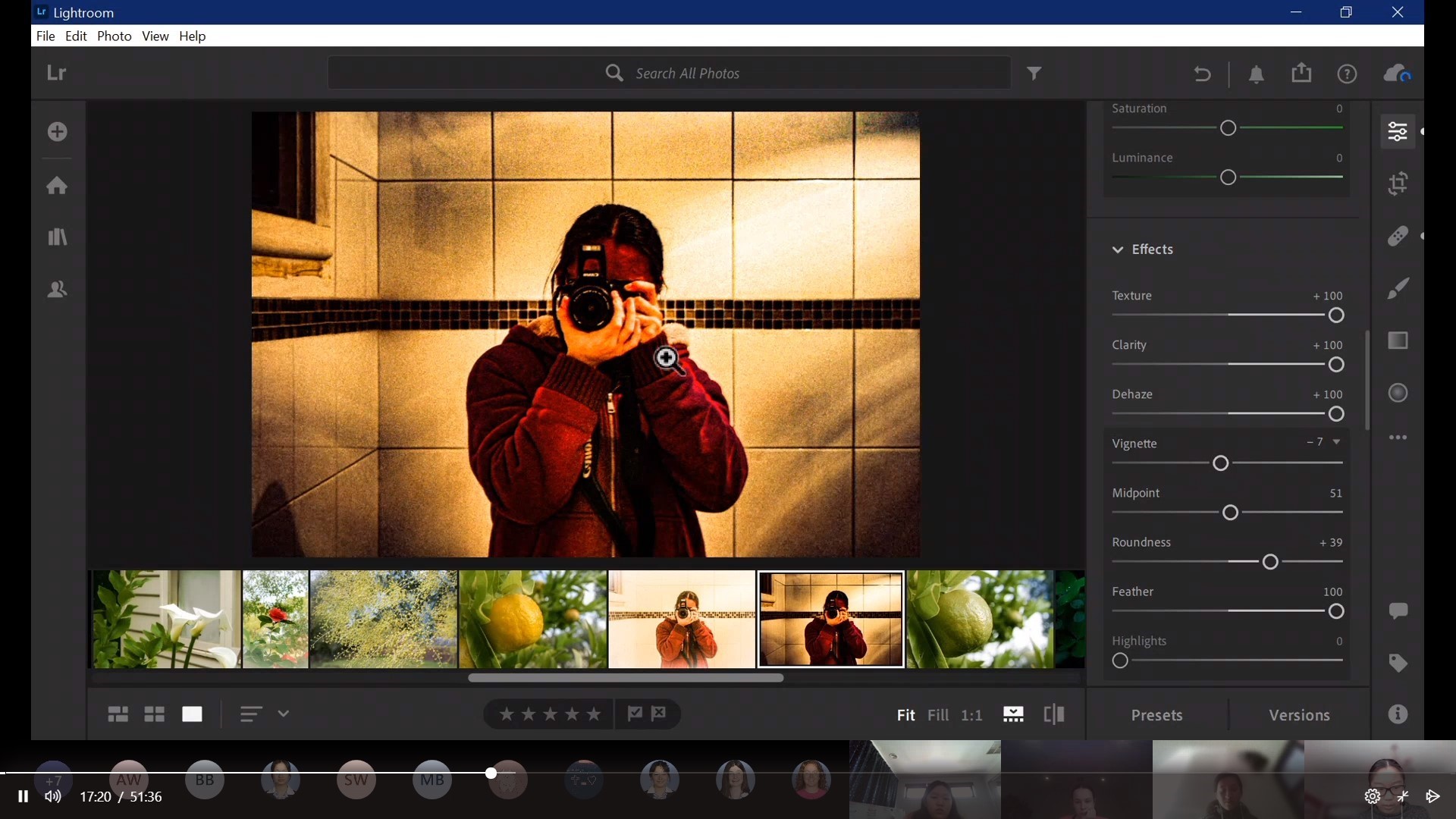This screenshot has height=819, width=1456.
Task: Mute the video volume icon
Action: click(52, 796)
